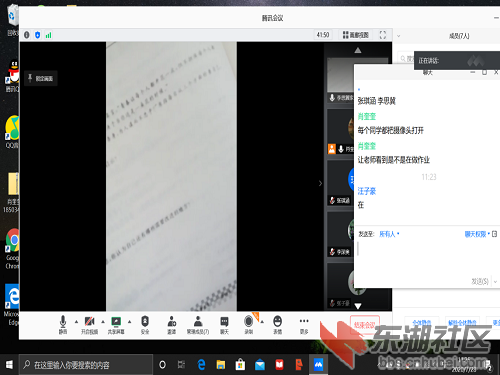
Task: Click into the chat message input box
Action: pos(427,257)
